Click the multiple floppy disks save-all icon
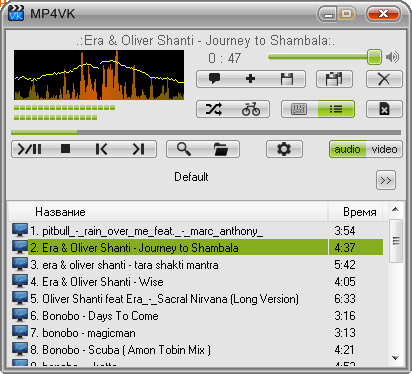The image size is (412, 374). coord(334,79)
